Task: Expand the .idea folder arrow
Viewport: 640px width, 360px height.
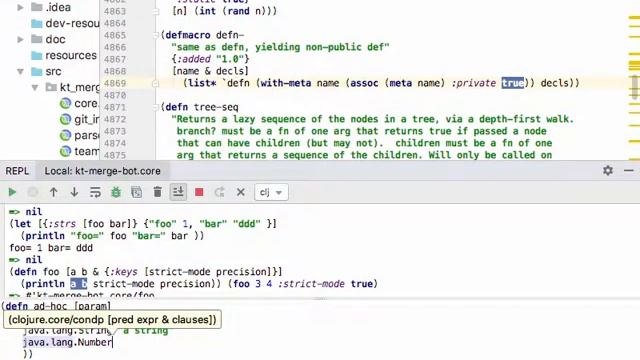Action: point(20,7)
